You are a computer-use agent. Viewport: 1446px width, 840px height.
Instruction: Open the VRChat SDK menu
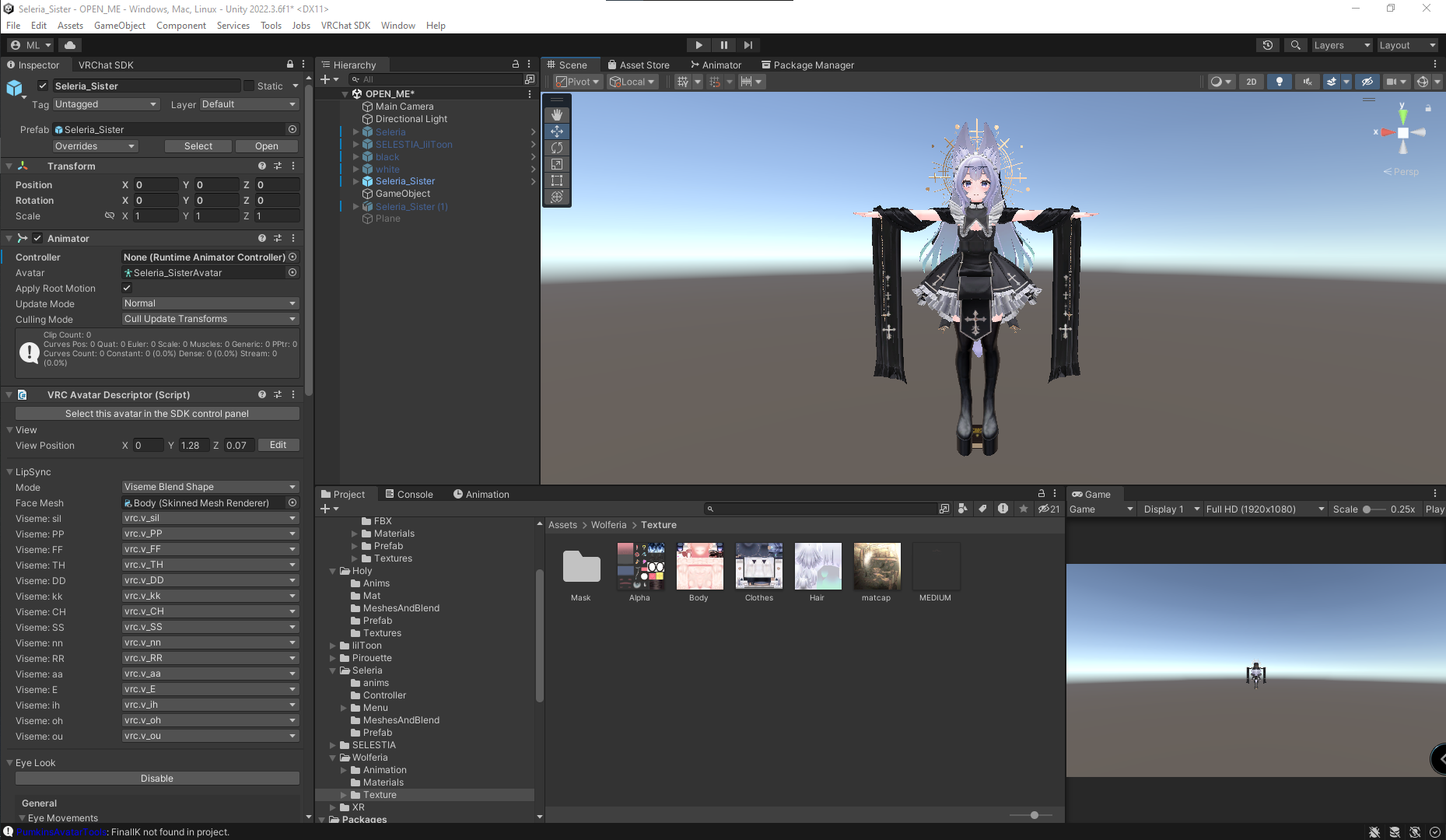click(345, 26)
